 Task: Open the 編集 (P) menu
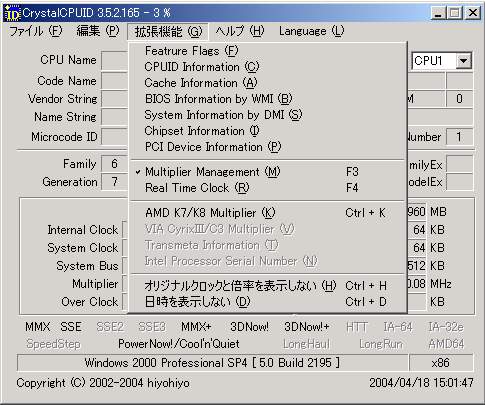pyautogui.click(x=98, y=31)
